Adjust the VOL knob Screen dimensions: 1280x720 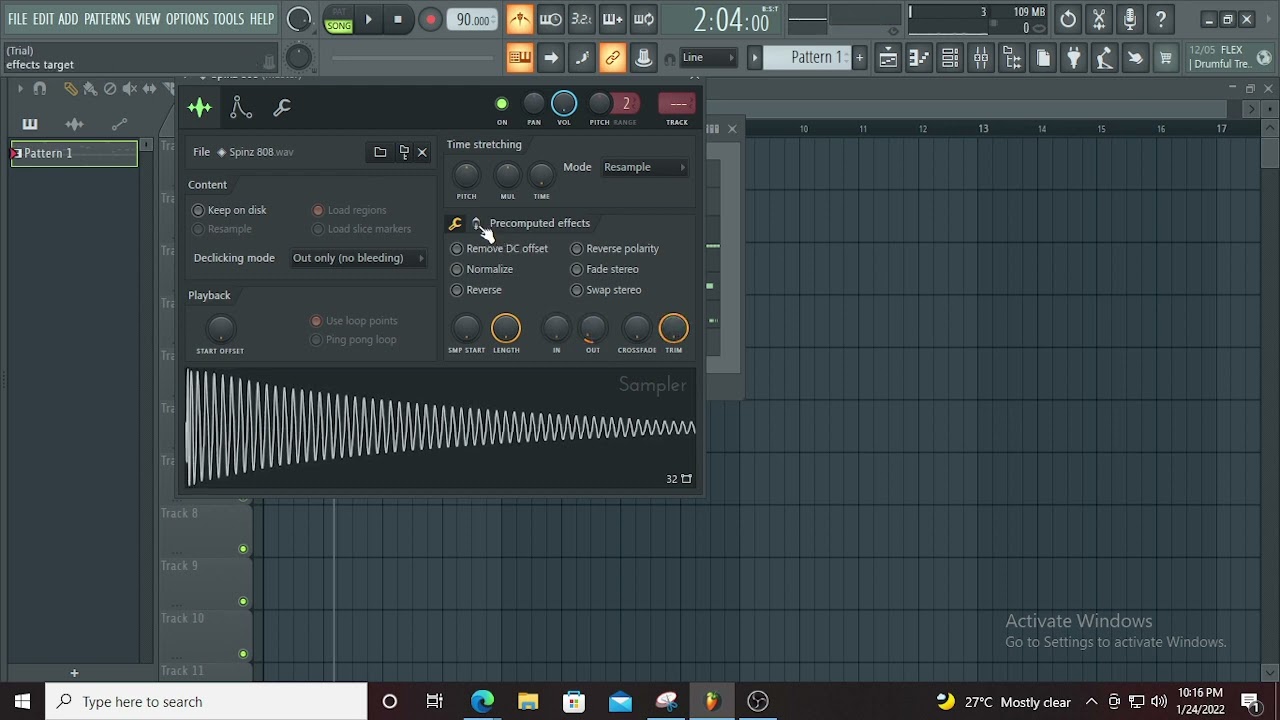tap(564, 103)
